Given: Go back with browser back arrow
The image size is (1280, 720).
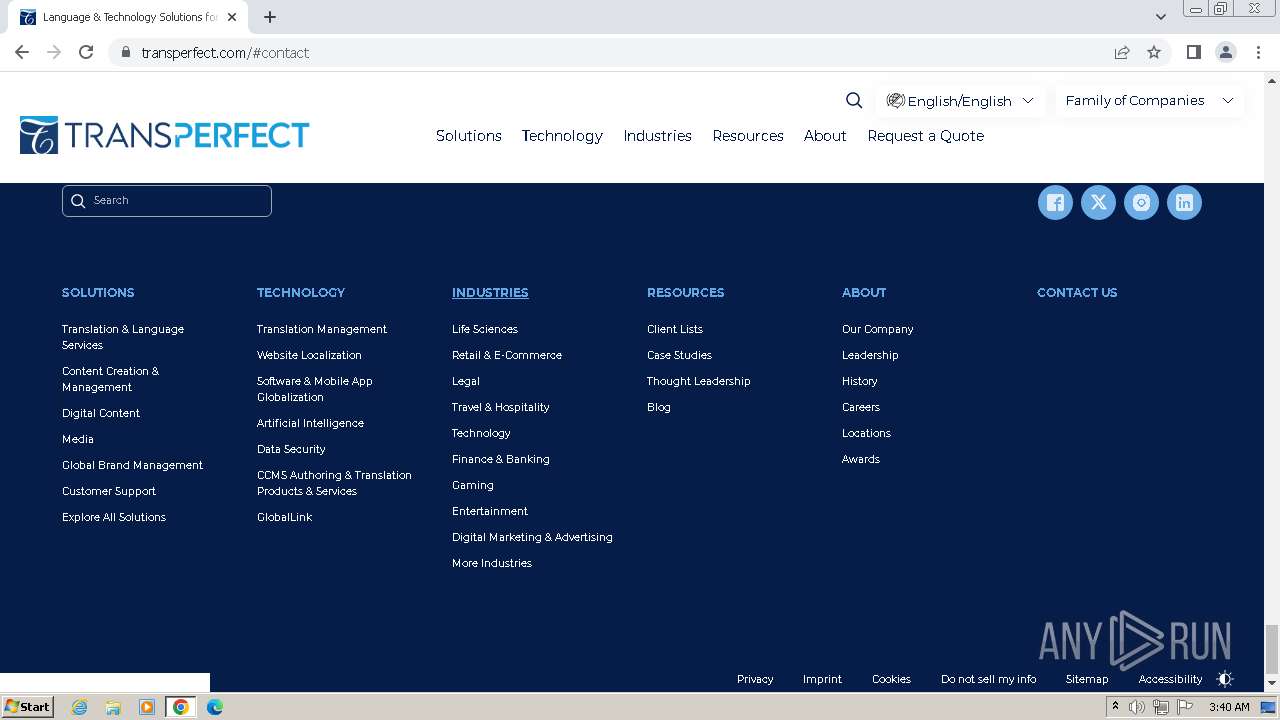Looking at the screenshot, I should click(22, 52).
